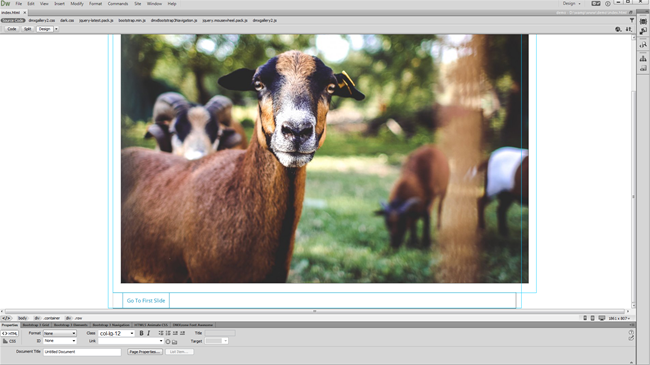The height and width of the screenshot is (365, 650).
Task: Click the related files filter funnel icon
Action: pos(632,20)
